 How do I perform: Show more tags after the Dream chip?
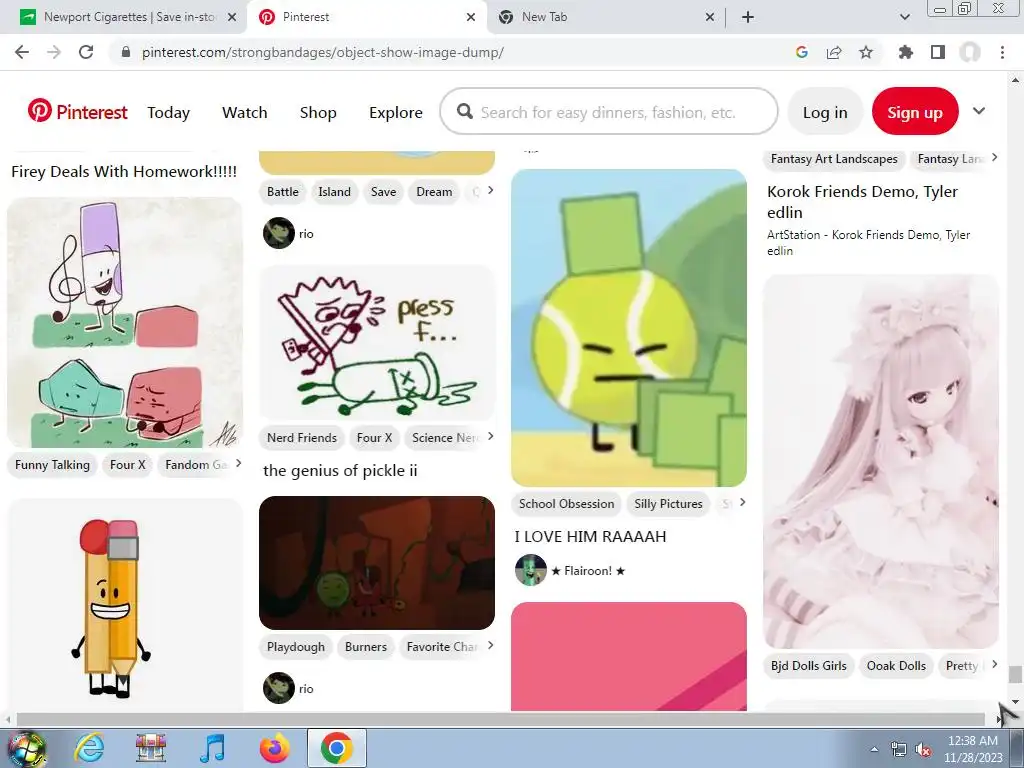click(490, 190)
